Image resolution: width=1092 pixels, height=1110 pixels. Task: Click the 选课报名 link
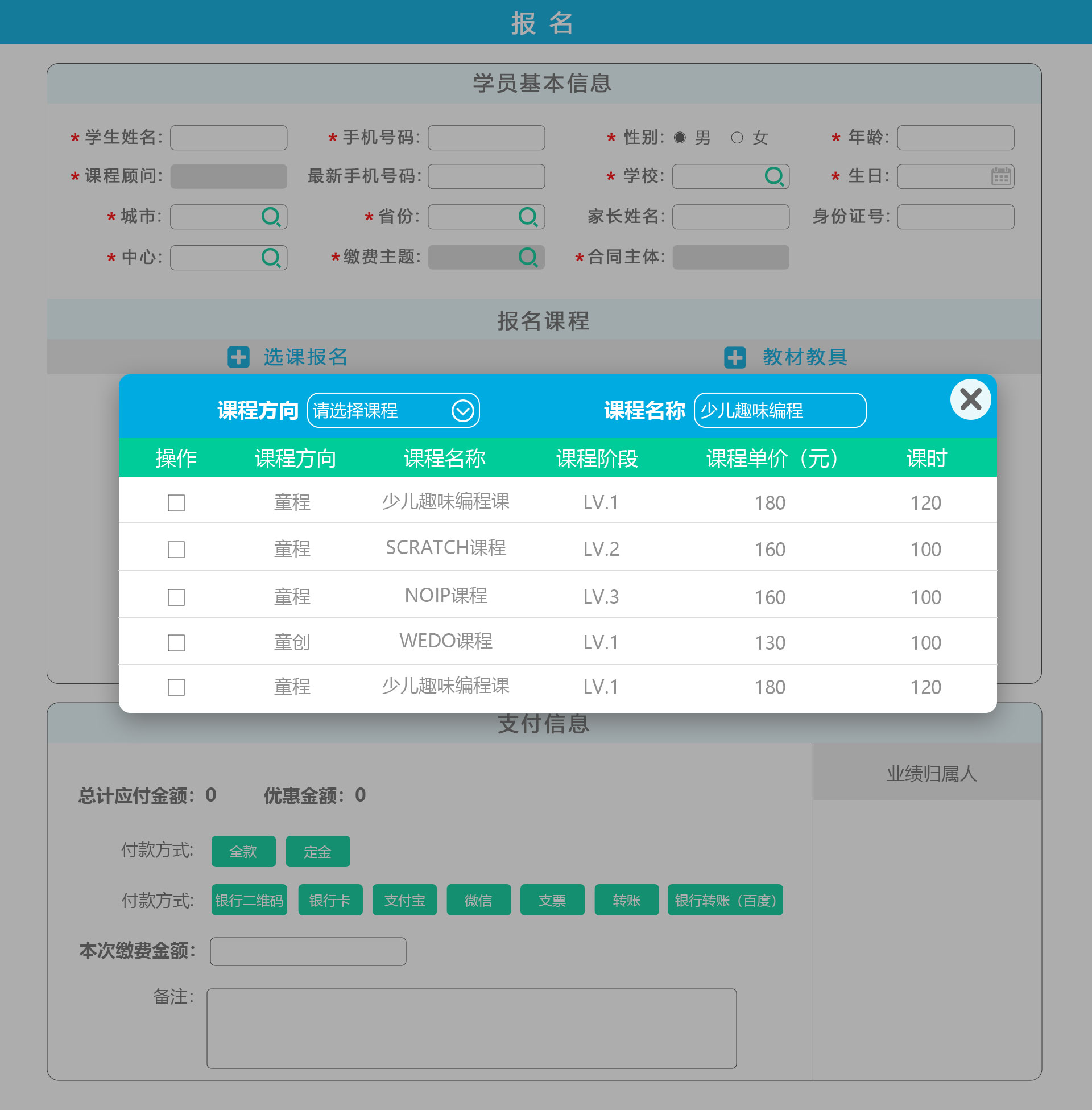click(305, 357)
